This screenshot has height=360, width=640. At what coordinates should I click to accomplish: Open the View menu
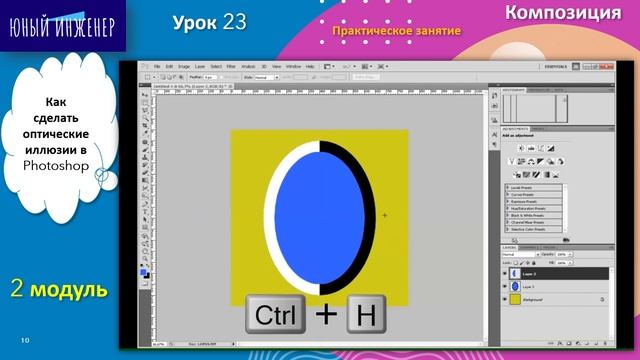coord(276,67)
